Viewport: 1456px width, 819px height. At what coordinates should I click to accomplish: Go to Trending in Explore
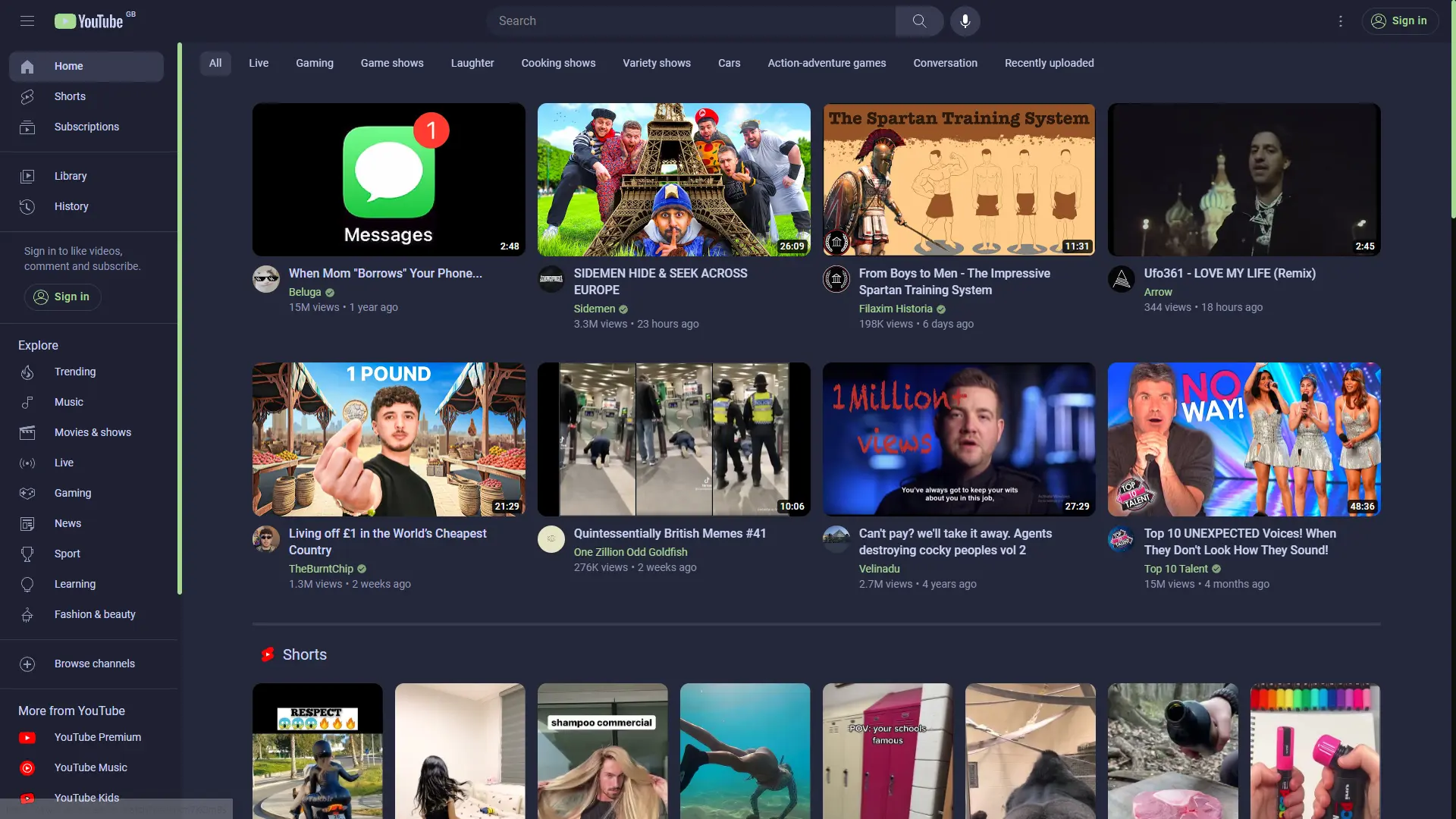coord(75,372)
